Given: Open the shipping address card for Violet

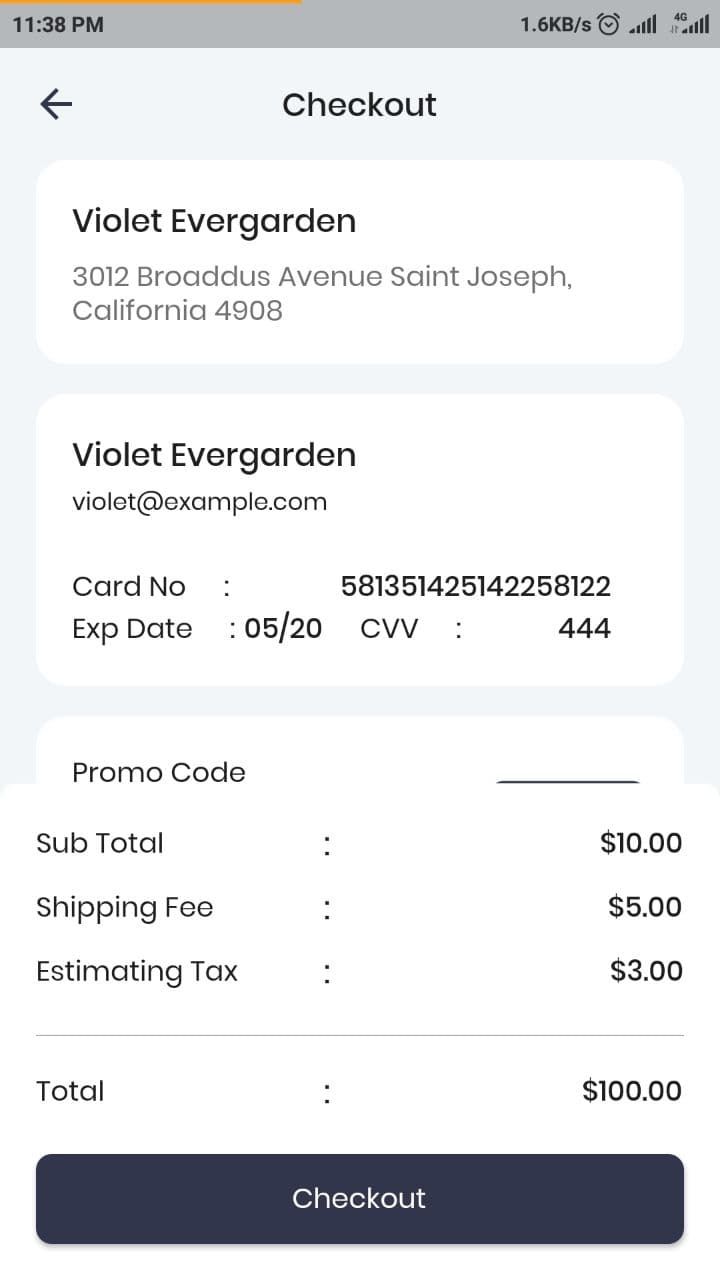Looking at the screenshot, I should [x=360, y=262].
